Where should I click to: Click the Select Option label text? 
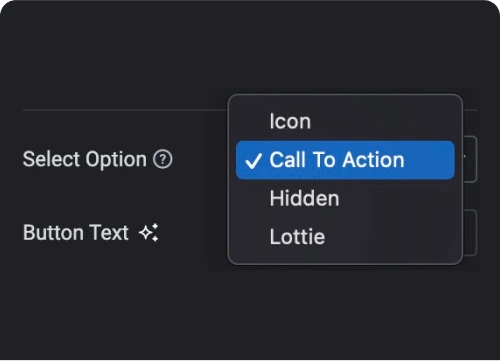point(85,159)
